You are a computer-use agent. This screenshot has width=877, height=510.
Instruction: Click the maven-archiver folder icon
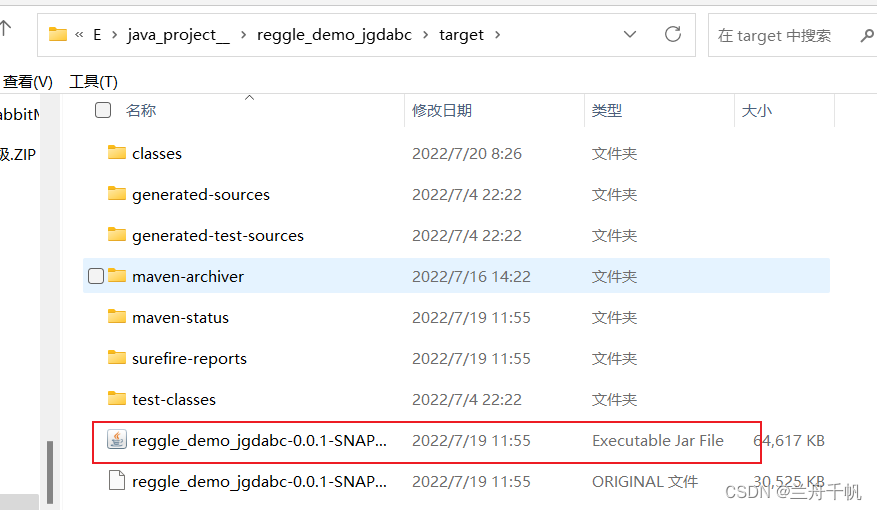(x=117, y=275)
